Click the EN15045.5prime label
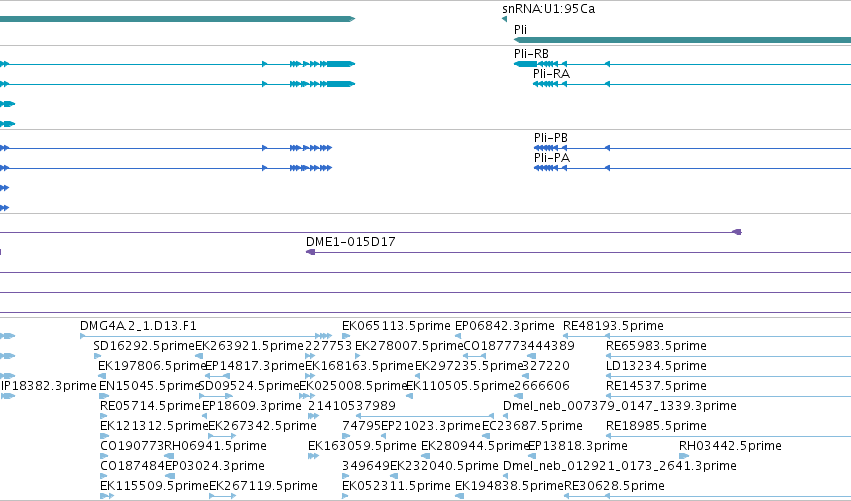The width and height of the screenshot is (851, 501). (x=149, y=386)
